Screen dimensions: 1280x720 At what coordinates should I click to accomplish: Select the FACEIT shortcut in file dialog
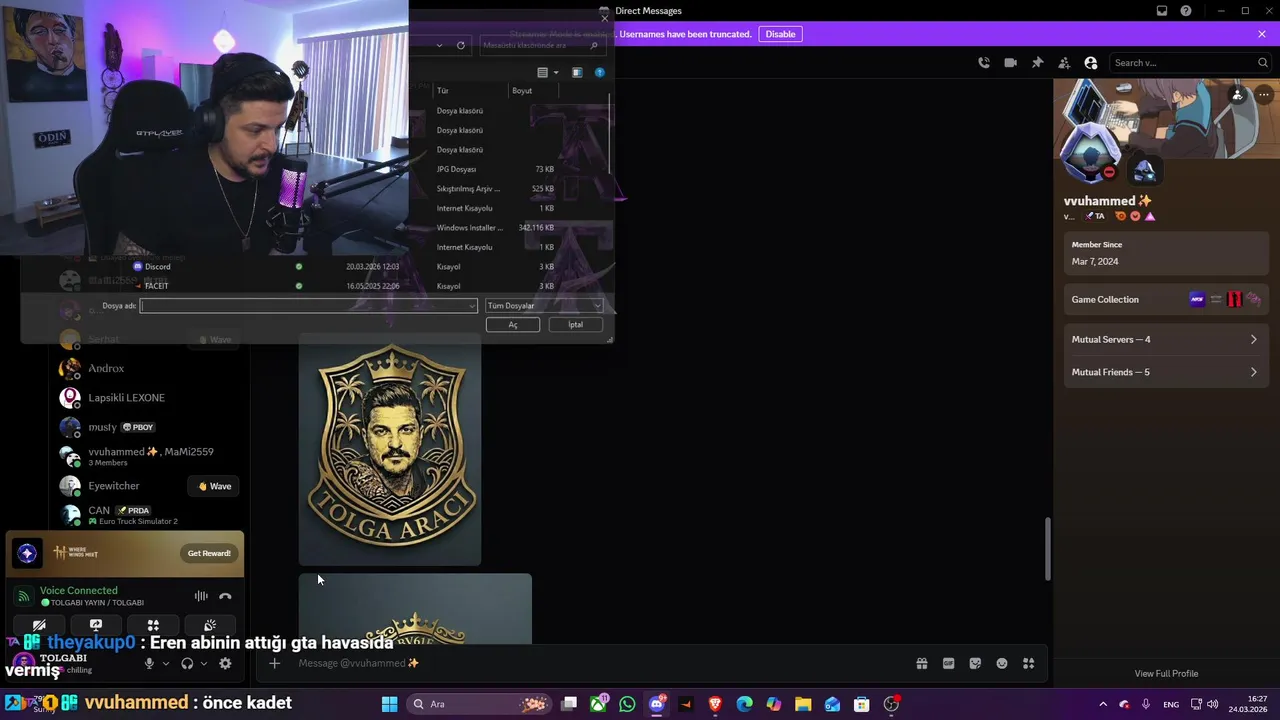pyautogui.click(x=156, y=286)
